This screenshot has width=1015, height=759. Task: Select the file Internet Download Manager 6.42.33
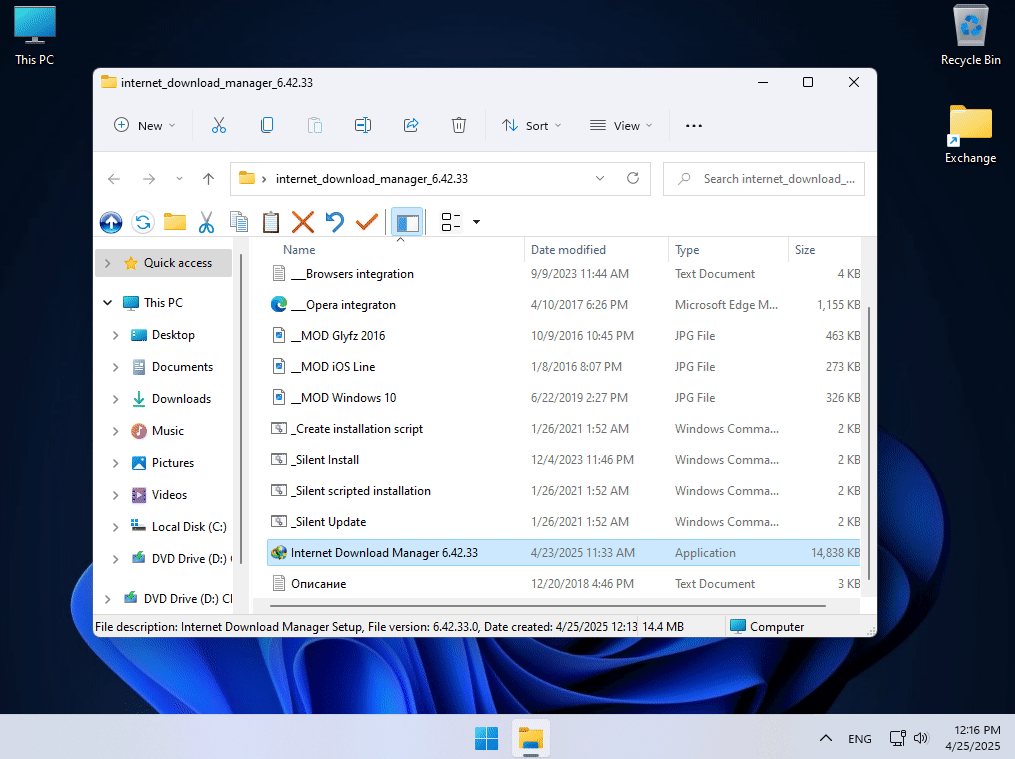click(x=563, y=553)
